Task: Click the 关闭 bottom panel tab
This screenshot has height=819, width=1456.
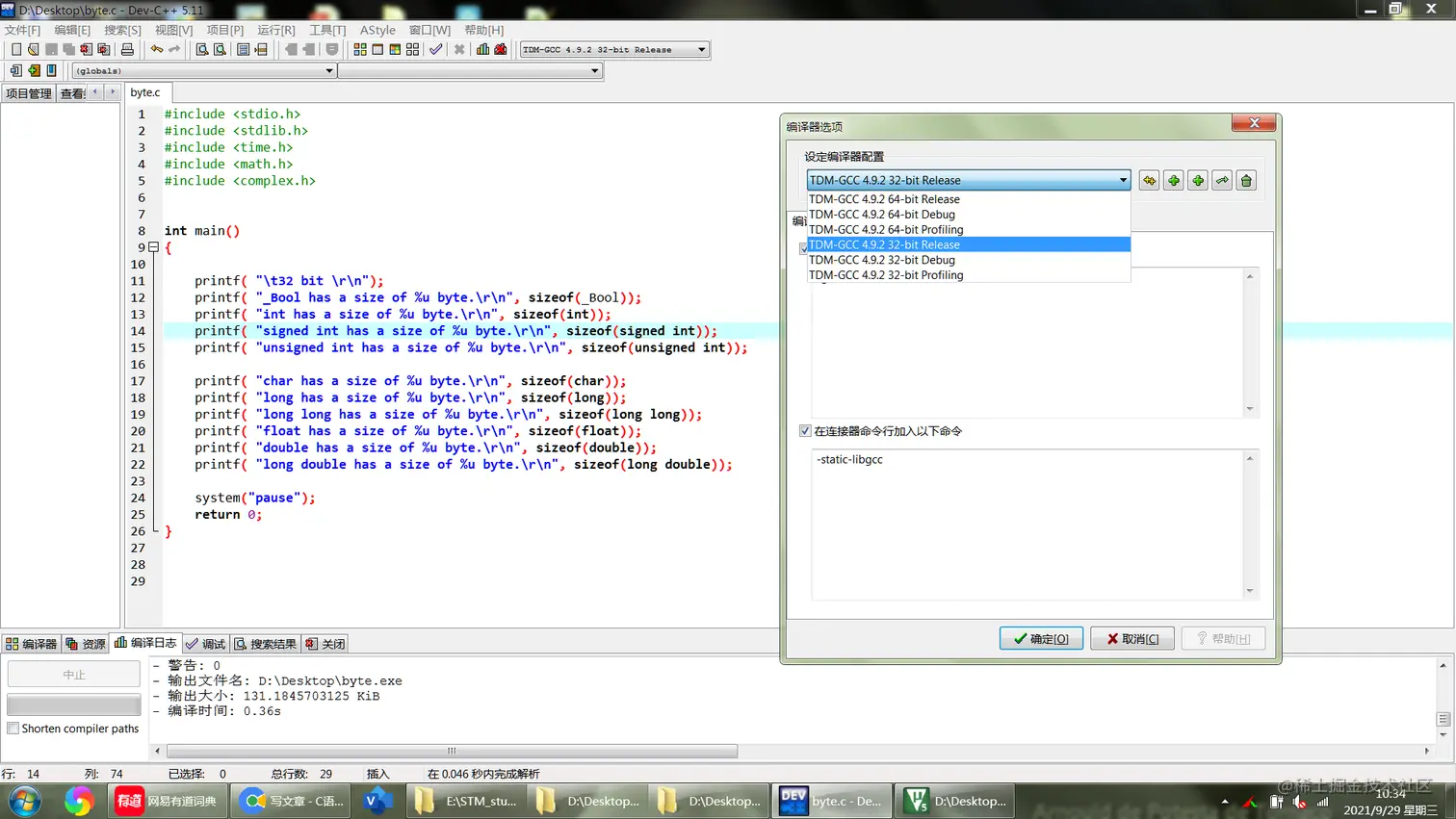Action: click(325, 644)
